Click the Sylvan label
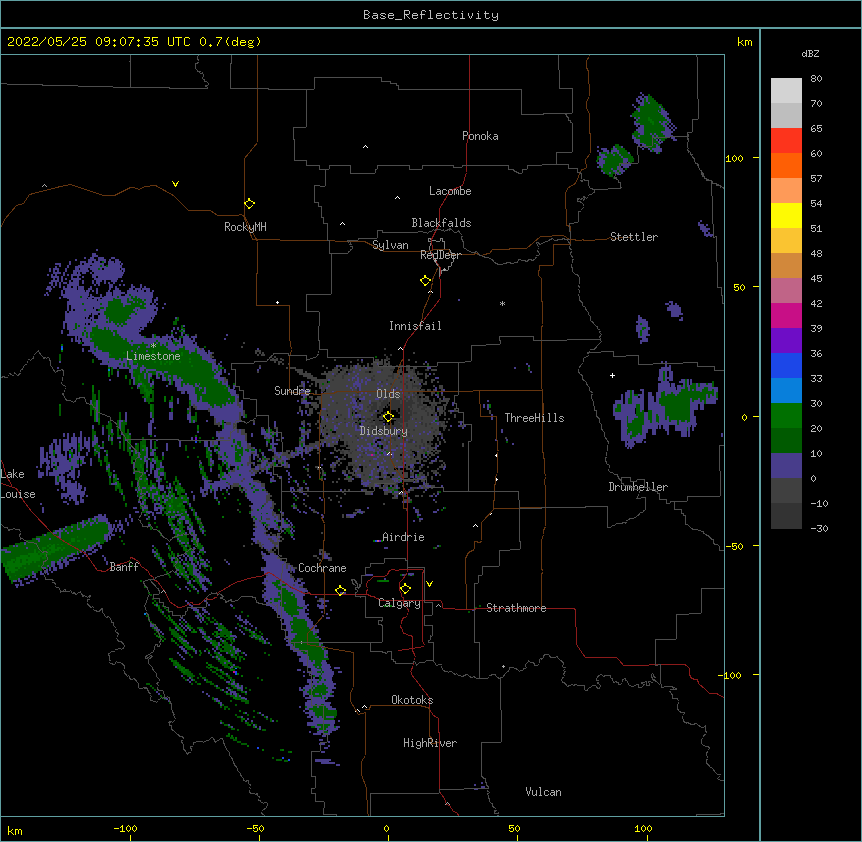 [x=390, y=245]
